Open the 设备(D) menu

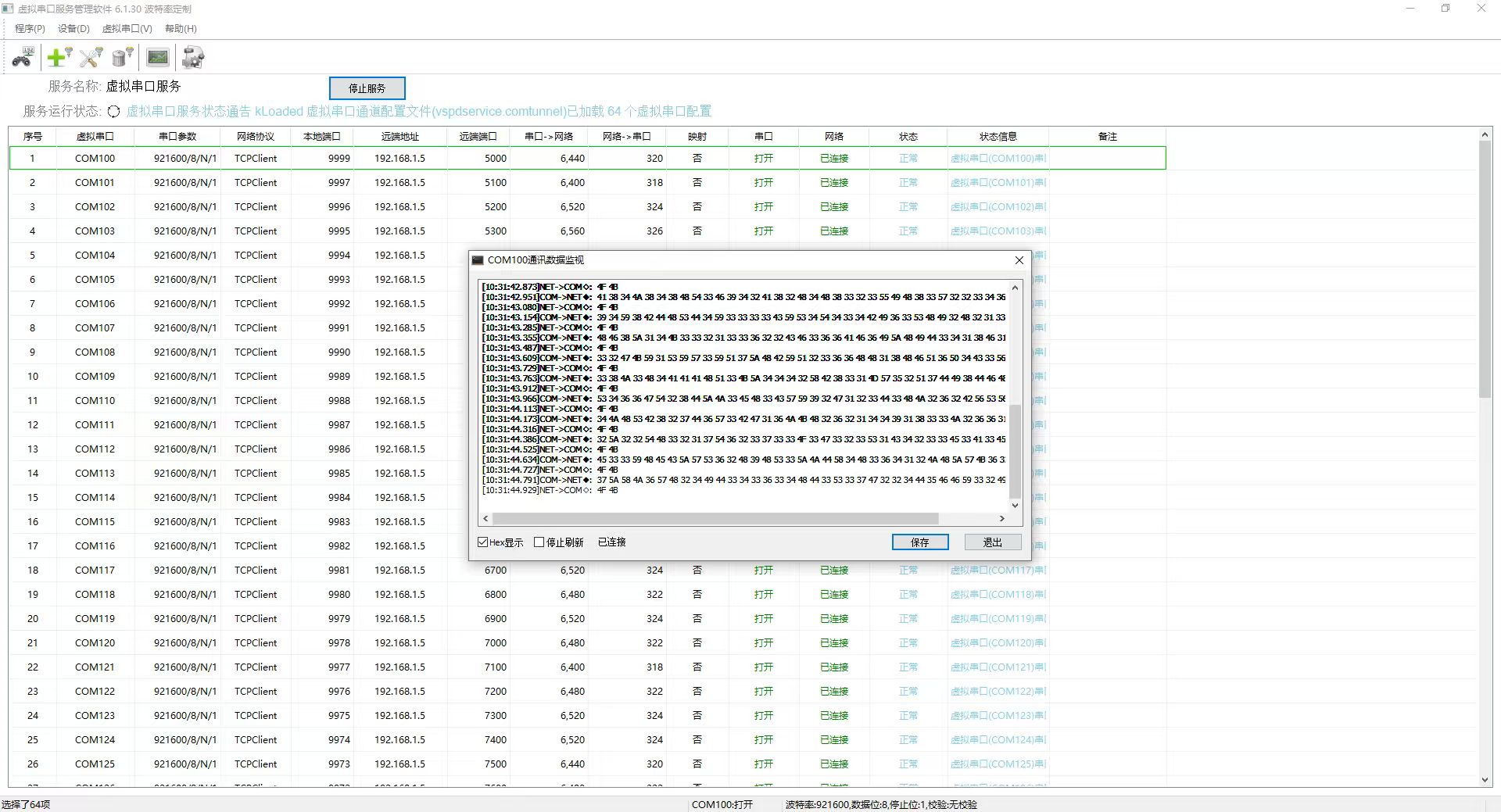point(73,29)
